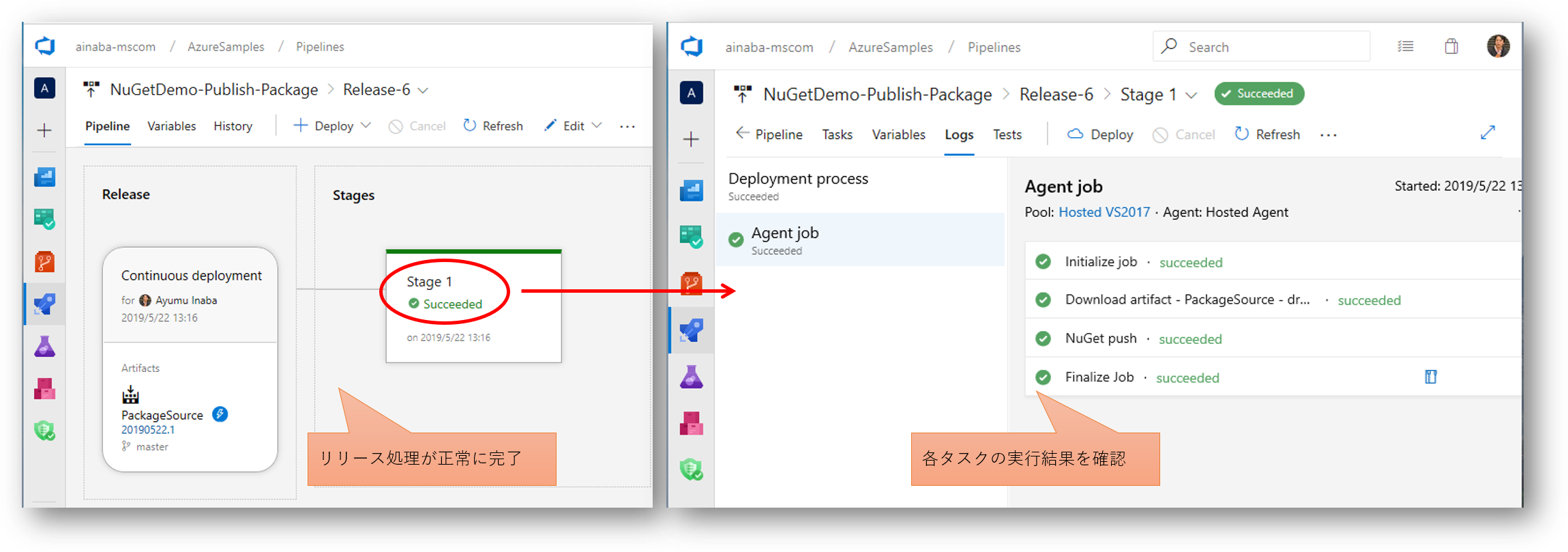1568x552 pixels.
Task: Open Repos icon in right window sidebar
Action: [x=692, y=282]
